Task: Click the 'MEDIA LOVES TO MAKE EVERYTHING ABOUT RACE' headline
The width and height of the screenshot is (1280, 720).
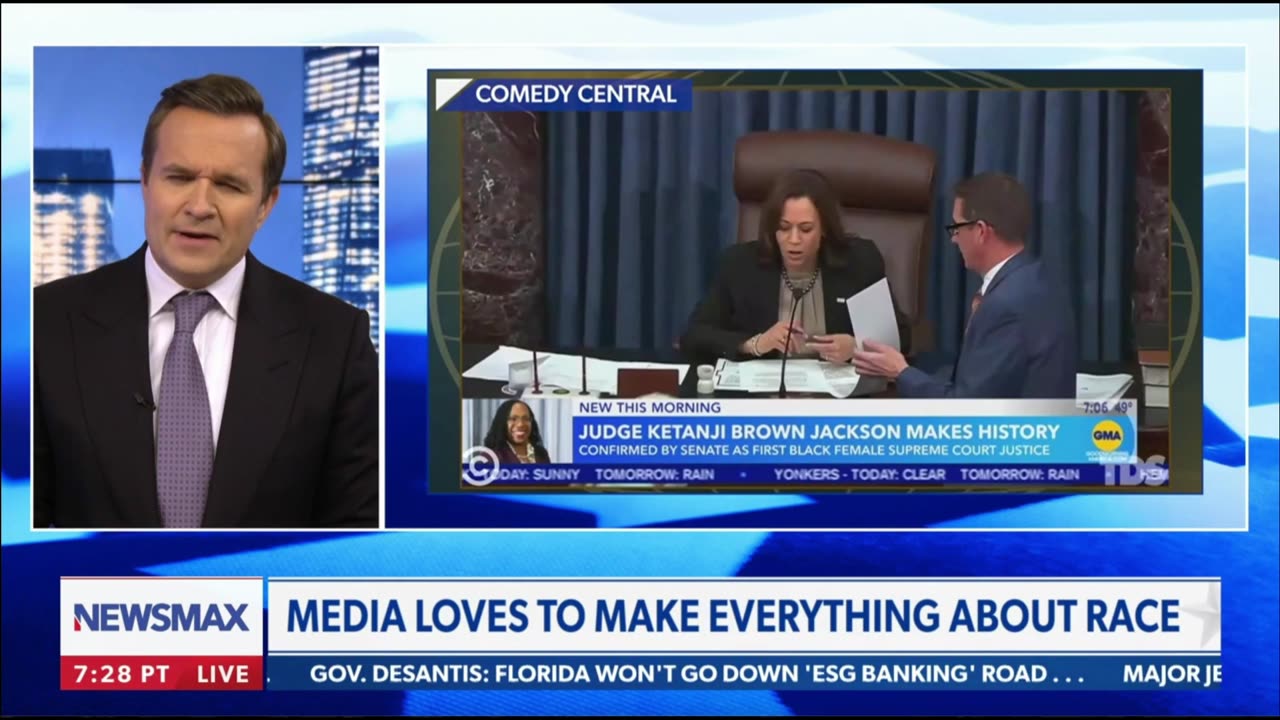Action: pyautogui.click(x=733, y=616)
